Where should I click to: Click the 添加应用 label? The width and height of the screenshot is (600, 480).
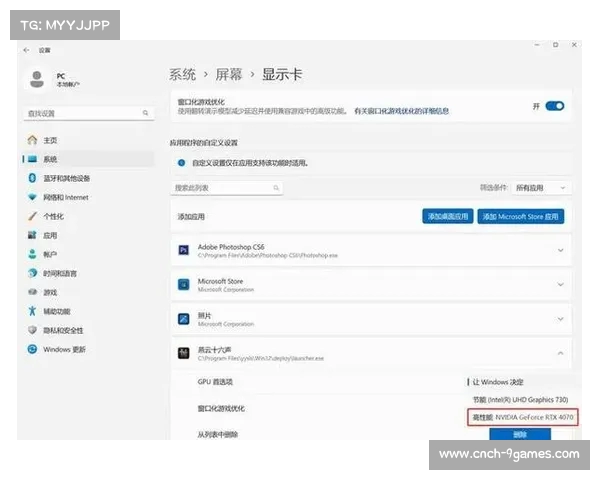tap(191, 217)
